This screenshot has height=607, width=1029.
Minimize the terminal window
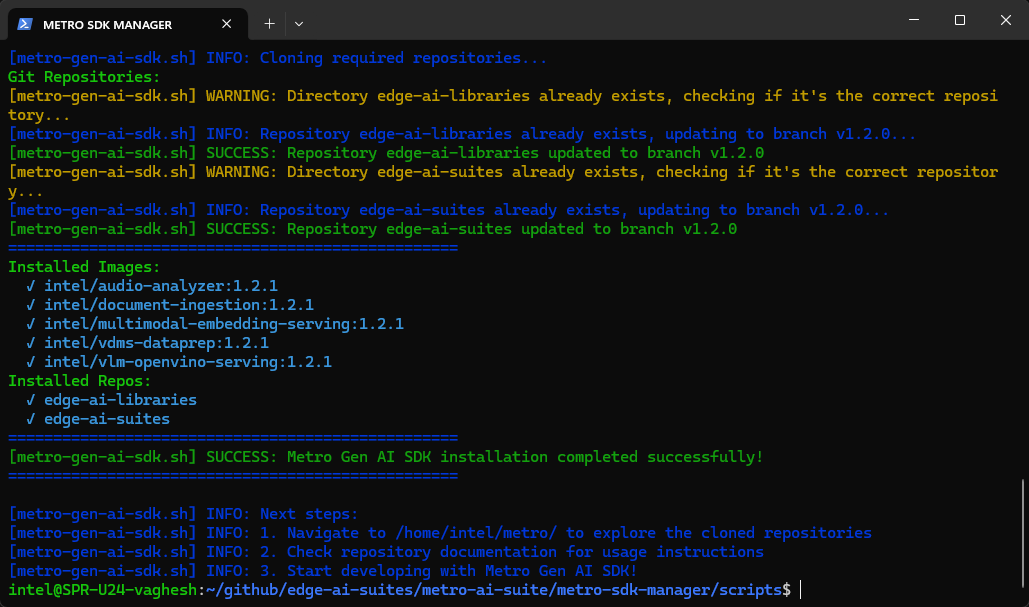tap(912, 20)
